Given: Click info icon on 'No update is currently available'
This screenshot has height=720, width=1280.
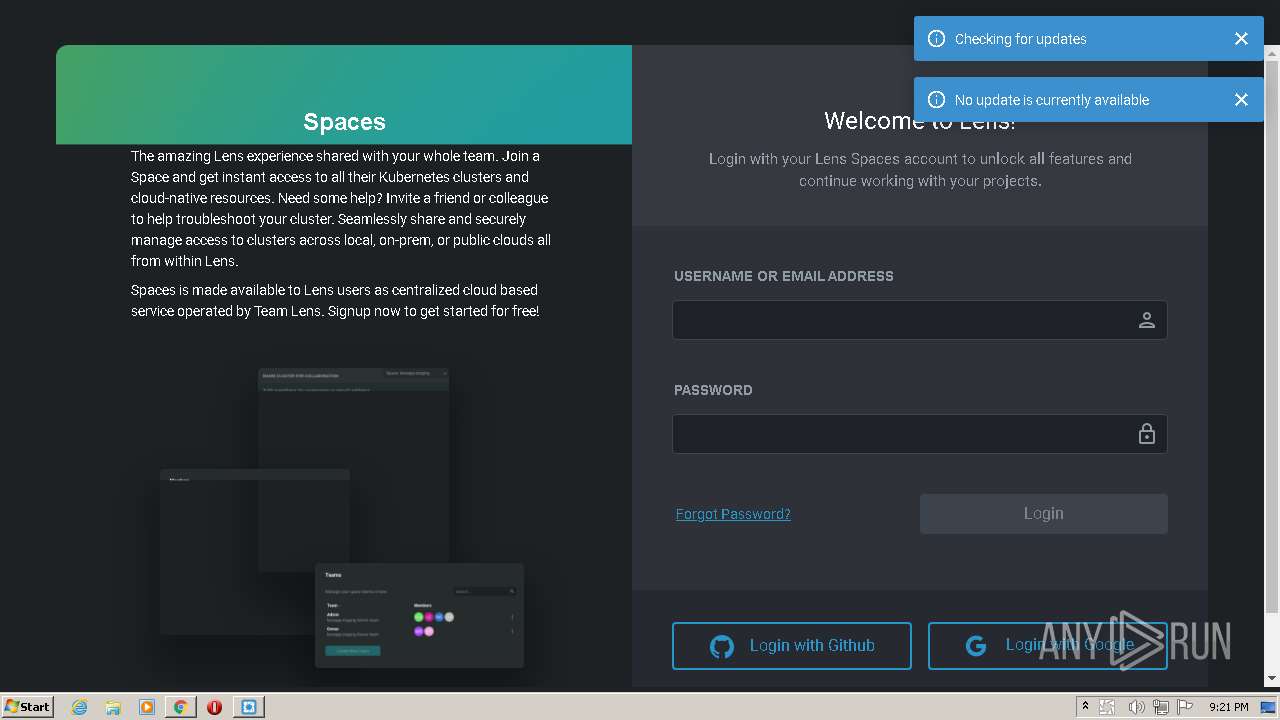Looking at the screenshot, I should (x=936, y=100).
